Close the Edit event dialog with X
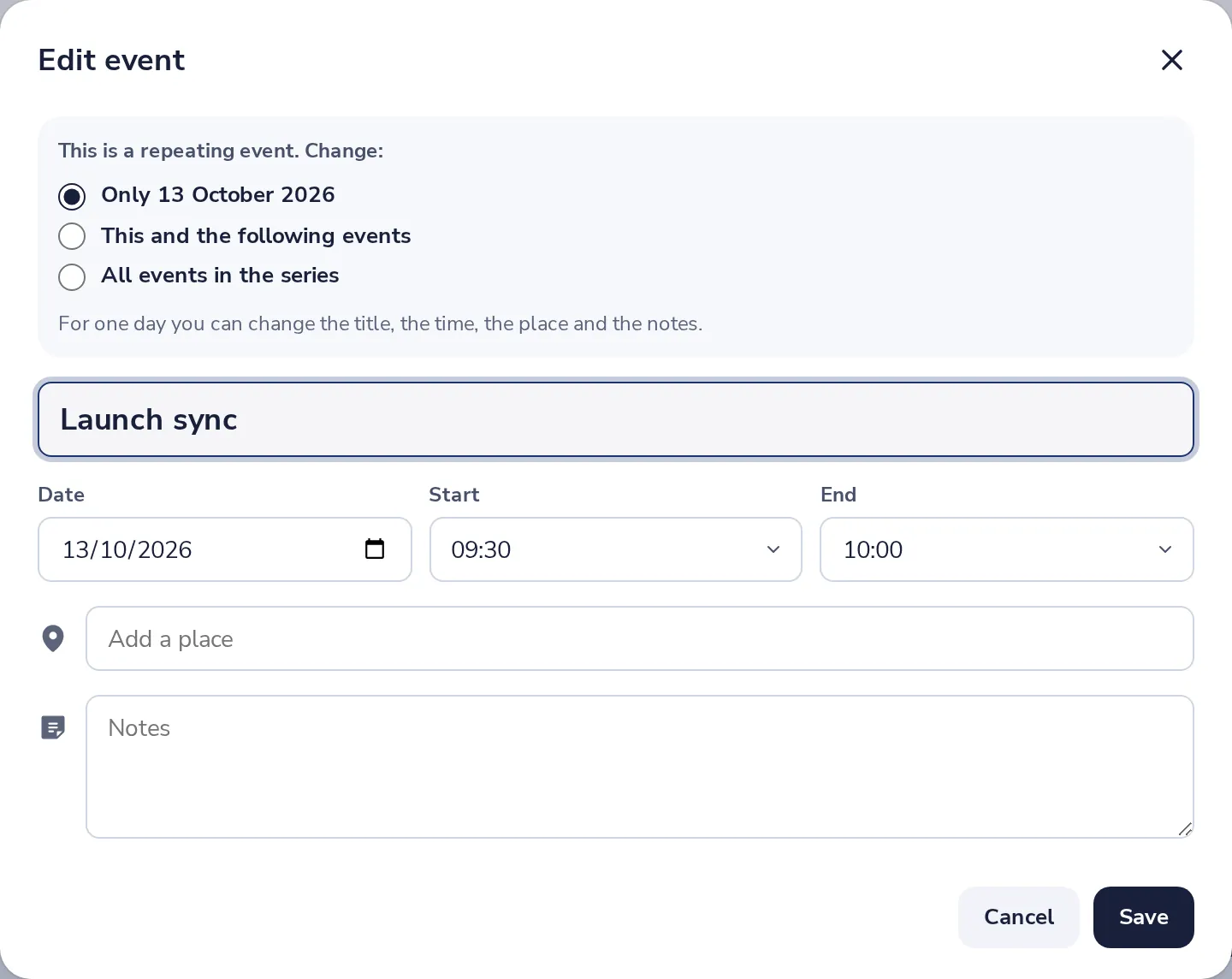Image resolution: width=1232 pixels, height=979 pixels. 1172,60
